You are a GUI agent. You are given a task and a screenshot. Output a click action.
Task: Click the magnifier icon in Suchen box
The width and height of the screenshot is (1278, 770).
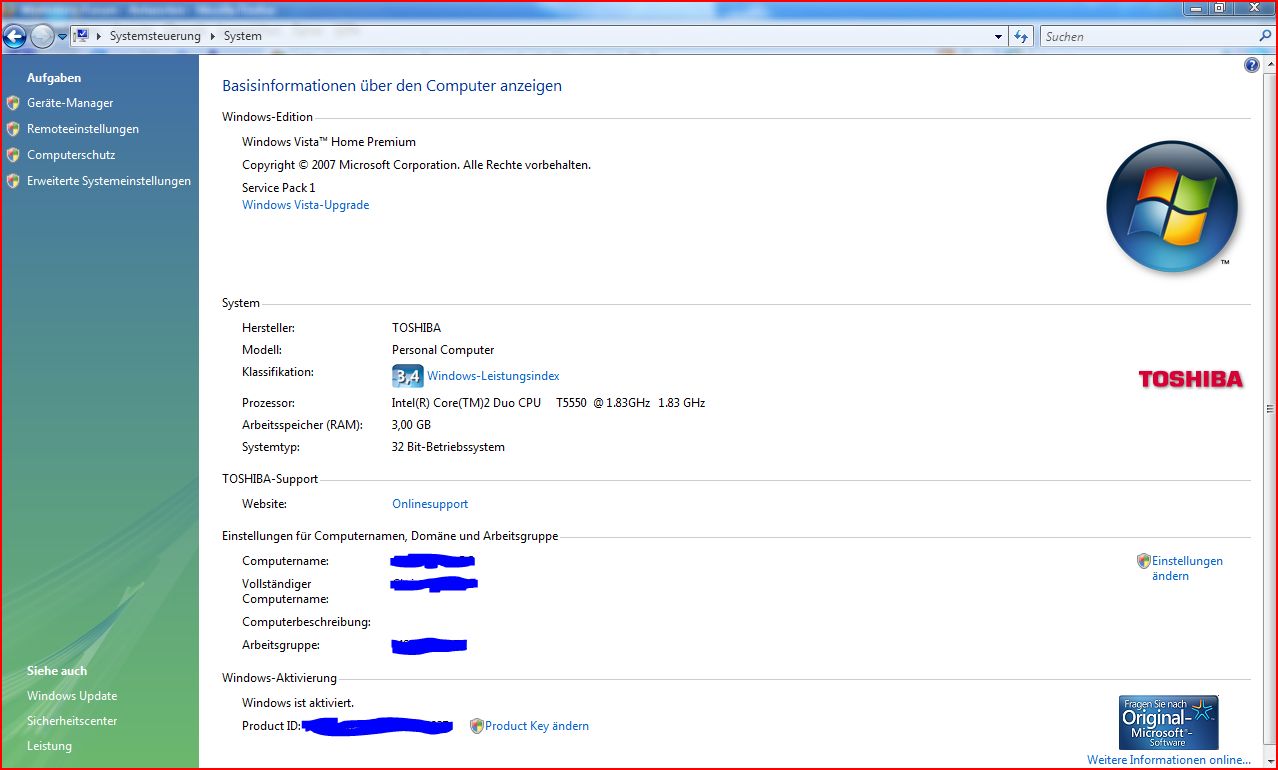tap(1265, 36)
